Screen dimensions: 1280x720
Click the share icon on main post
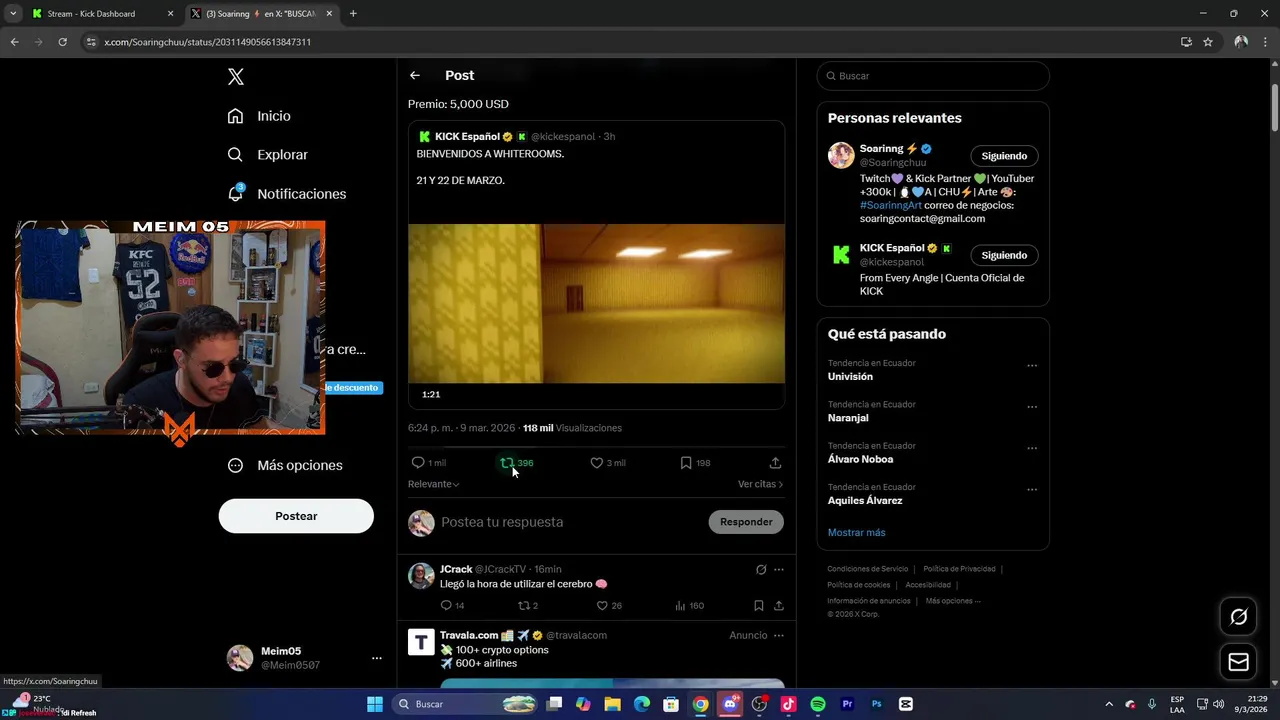click(775, 463)
